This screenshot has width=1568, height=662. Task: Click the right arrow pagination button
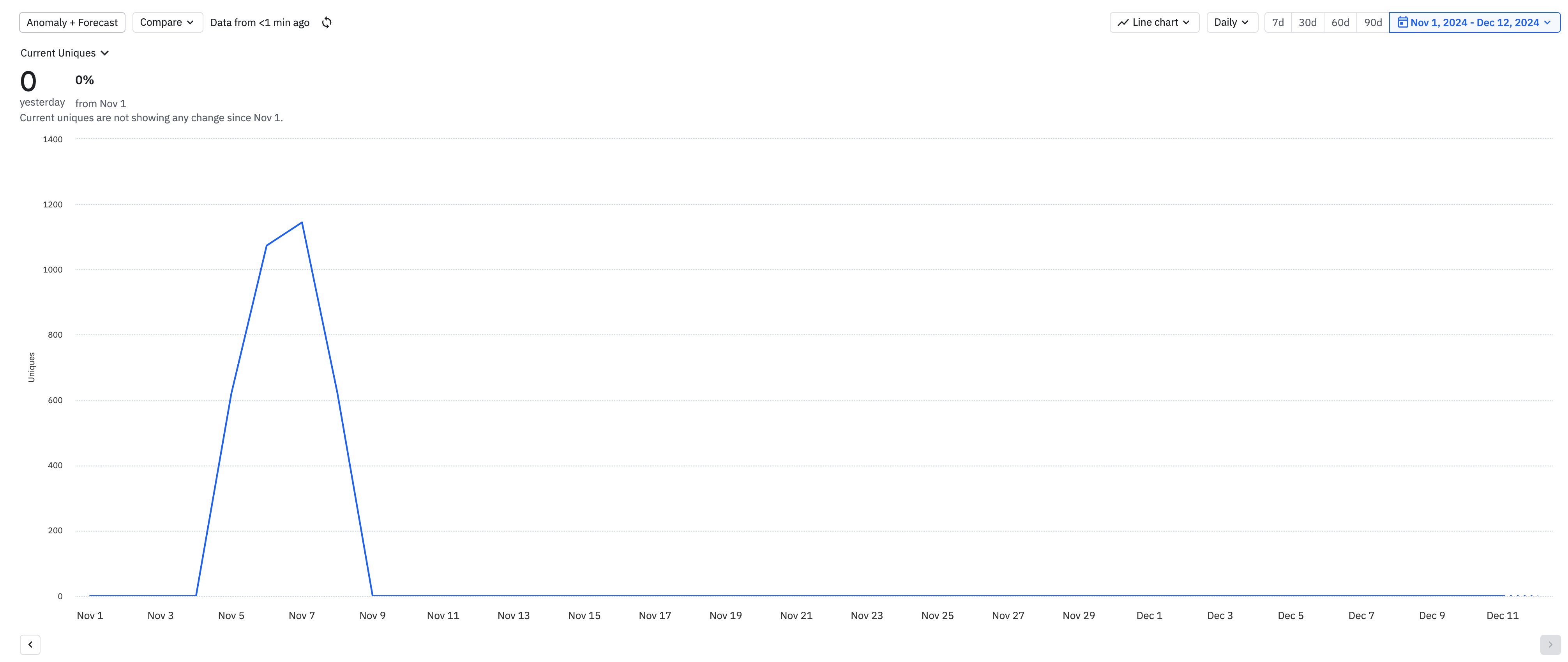tap(1550, 644)
